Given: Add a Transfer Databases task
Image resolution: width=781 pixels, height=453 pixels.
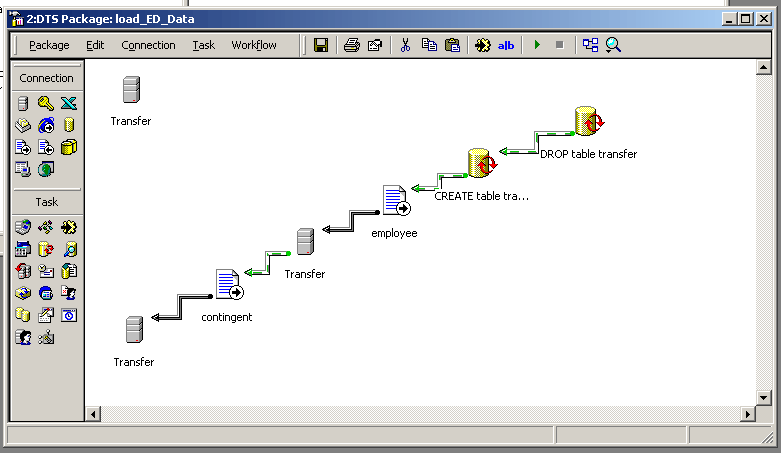Looking at the screenshot, I should [x=23, y=315].
